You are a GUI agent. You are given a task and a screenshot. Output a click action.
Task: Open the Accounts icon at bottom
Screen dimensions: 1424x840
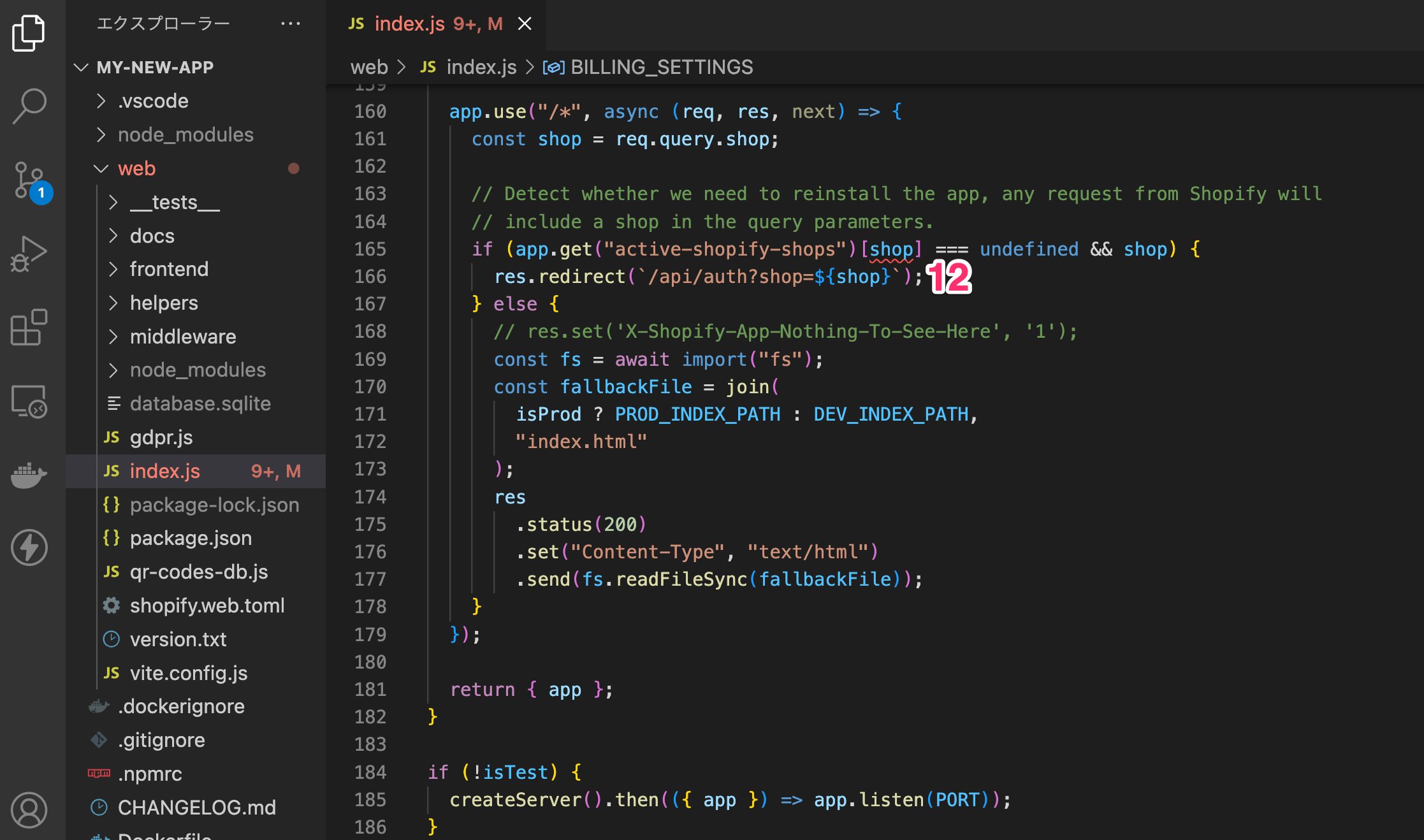tap(29, 810)
